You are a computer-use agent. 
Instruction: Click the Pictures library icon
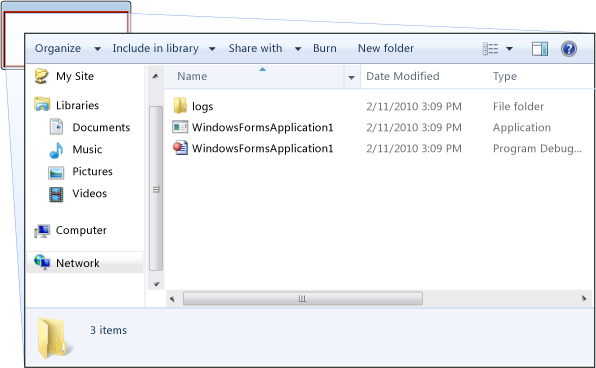(56, 173)
